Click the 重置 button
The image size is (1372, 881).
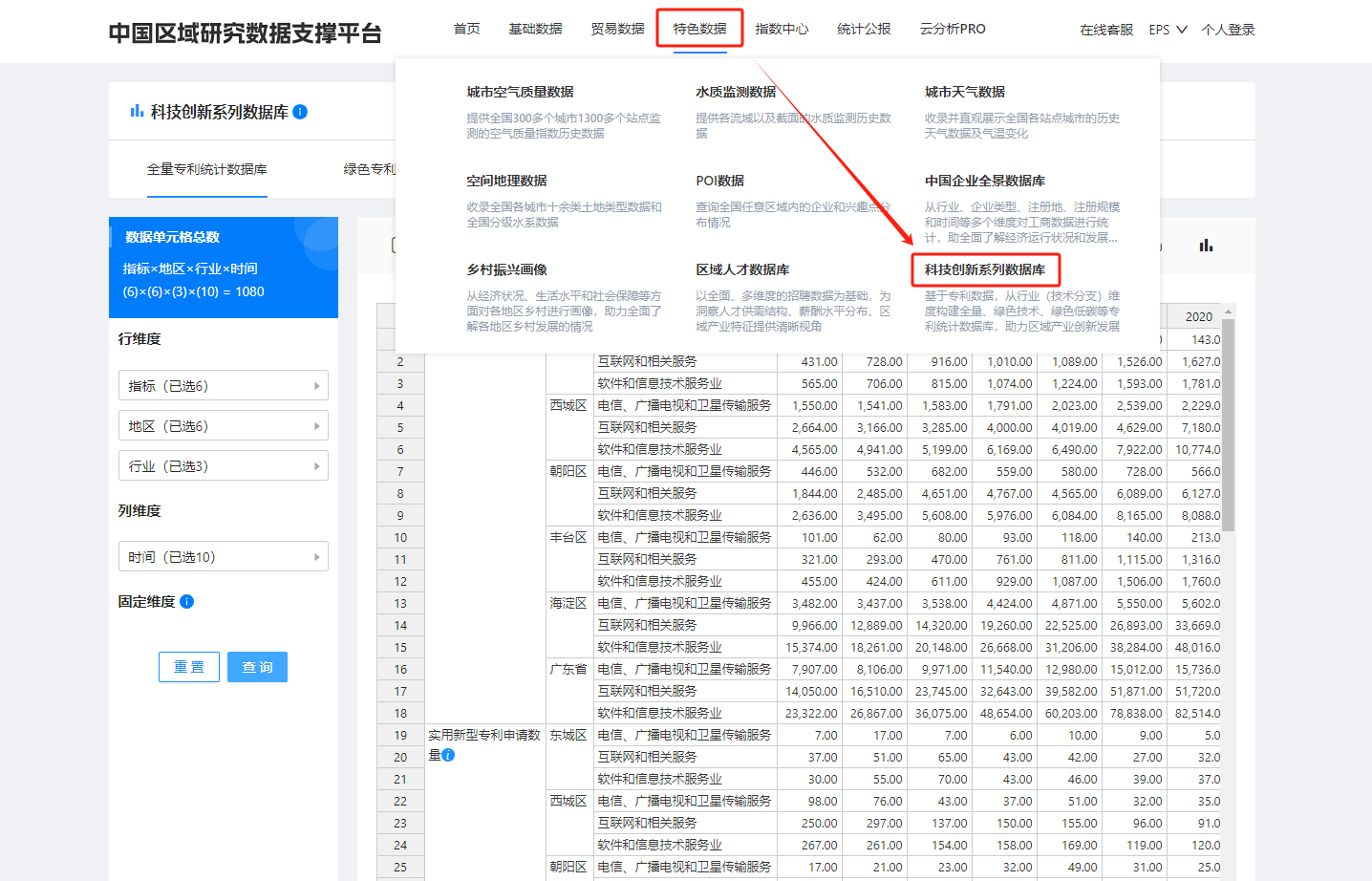click(189, 667)
